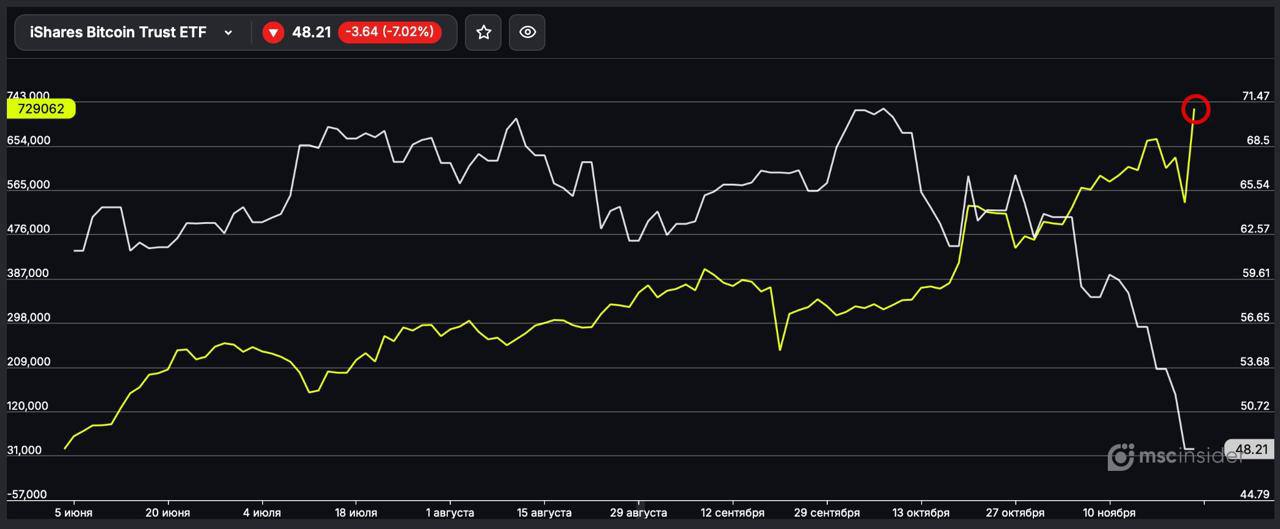The width and height of the screenshot is (1280, 529).
Task: Click the 387,000 label on the left axis
Action: 29,273
